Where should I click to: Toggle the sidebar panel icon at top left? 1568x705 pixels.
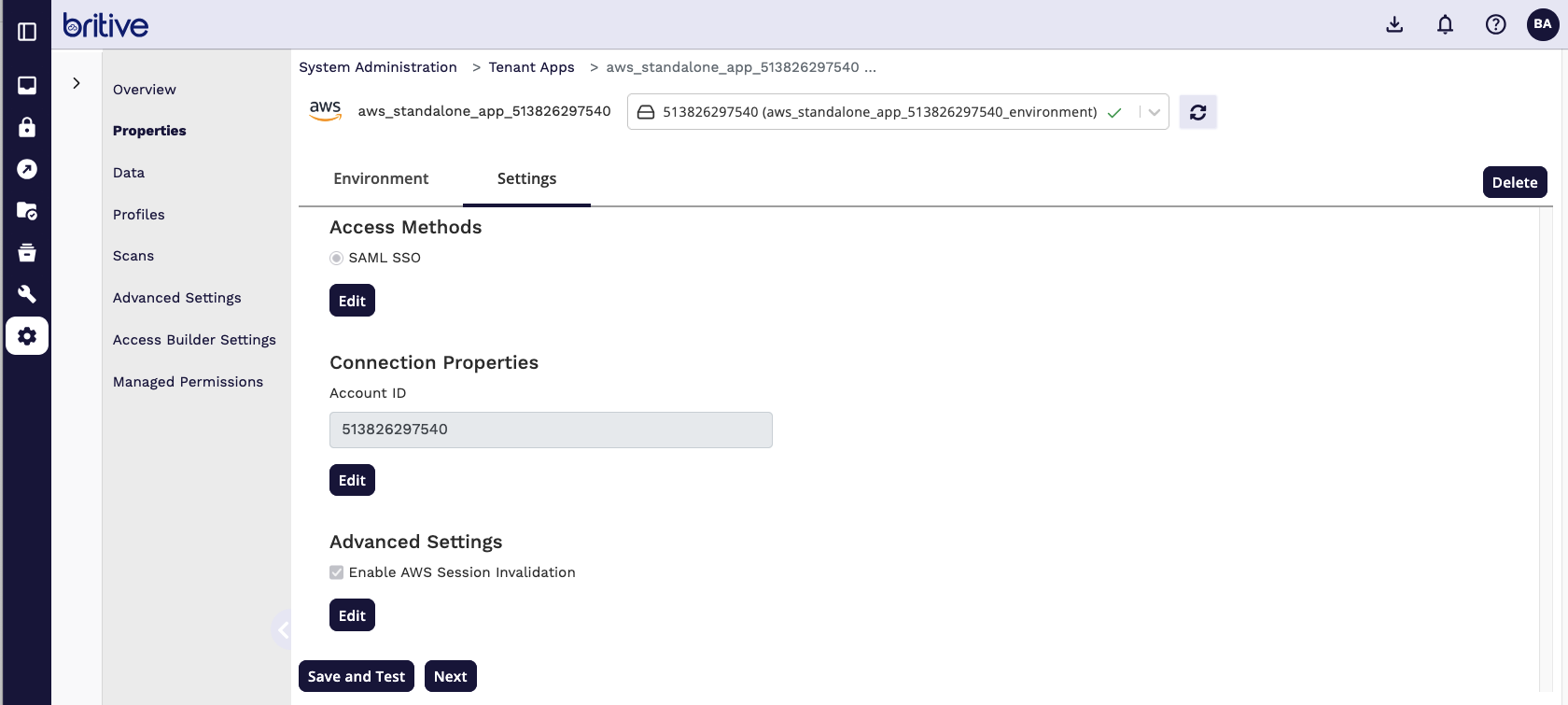pyautogui.click(x=27, y=32)
